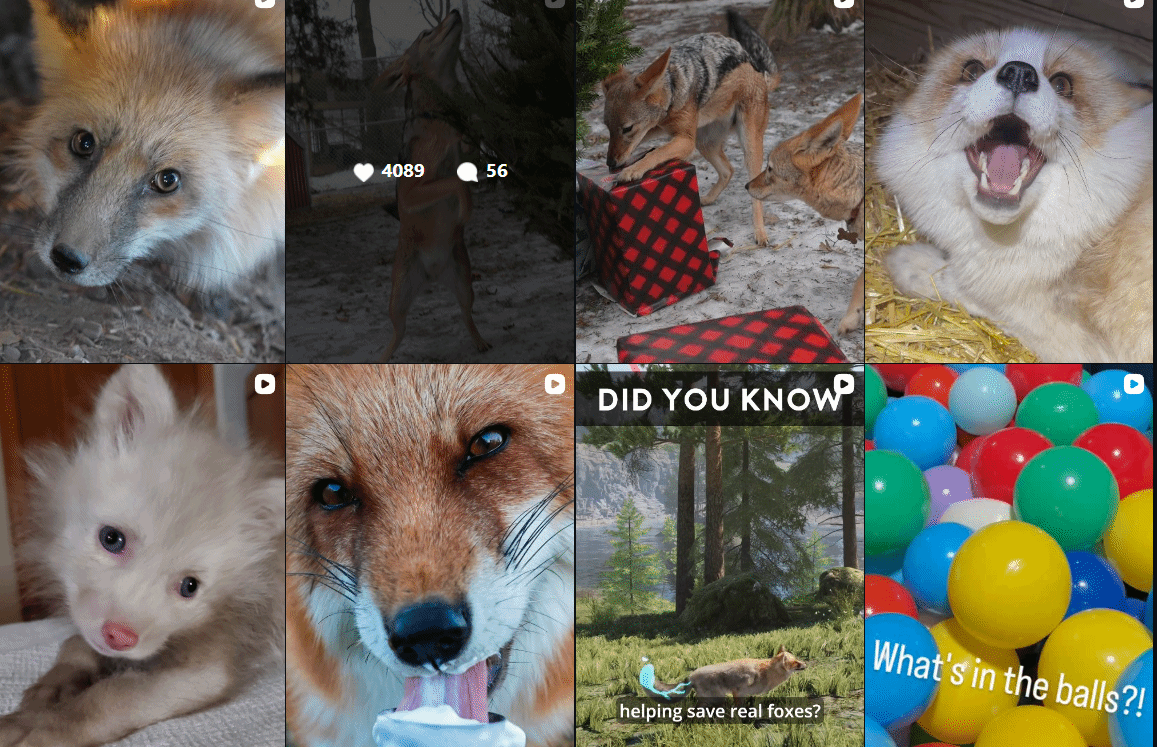Click the 'helping save real foxes?' caption
Image resolution: width=1157 pixels, height=747 pixels.
click(x=719, y=711)
